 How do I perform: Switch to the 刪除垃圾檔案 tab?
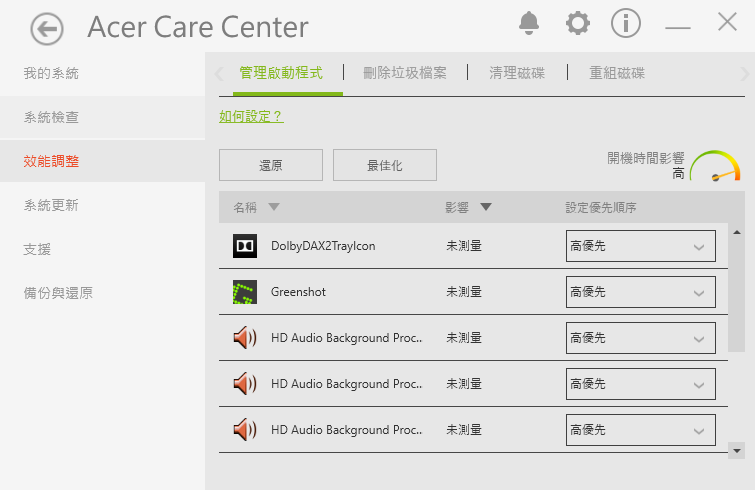pos(405,73)
